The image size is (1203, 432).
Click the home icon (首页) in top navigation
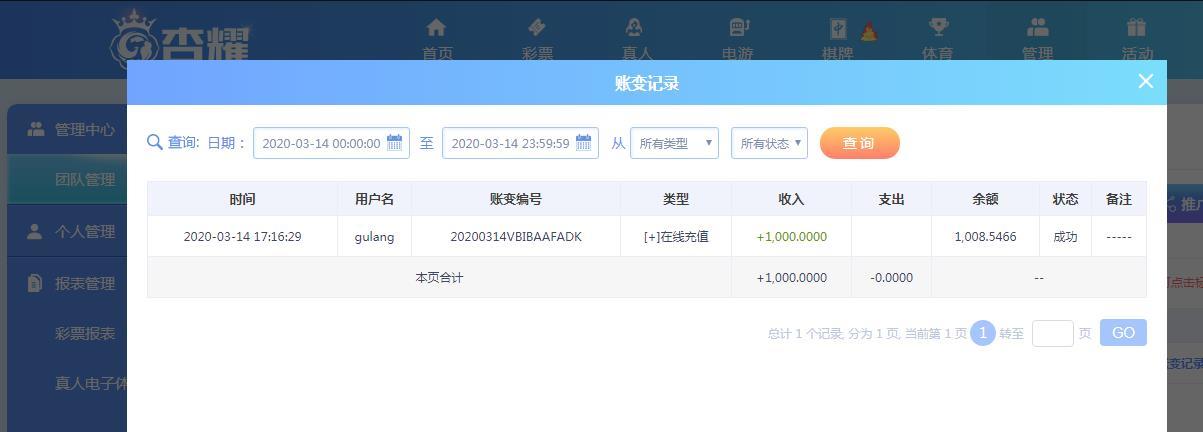click(436, 28)
